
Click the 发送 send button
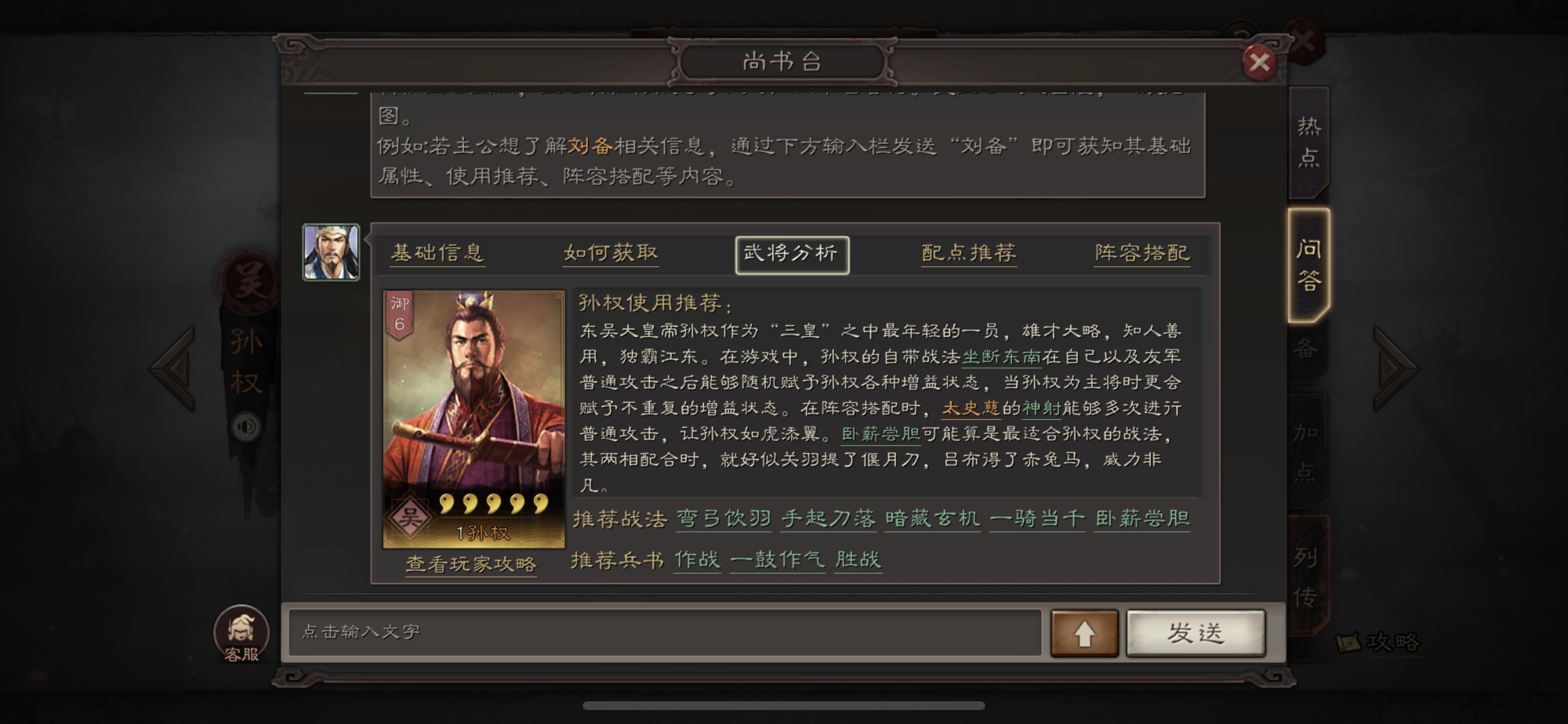(1196, 633)
